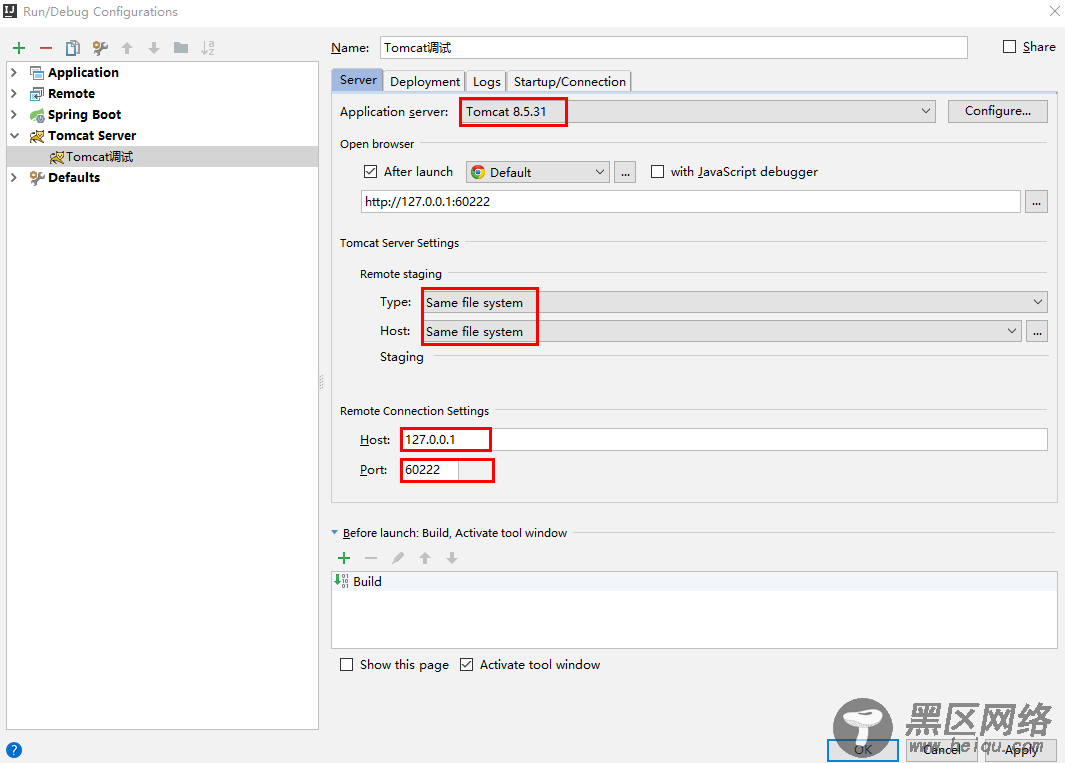Expand the Remote tree node
Image resolution: width=1065 pixels, height=763 pixels.
click(14, 93)
